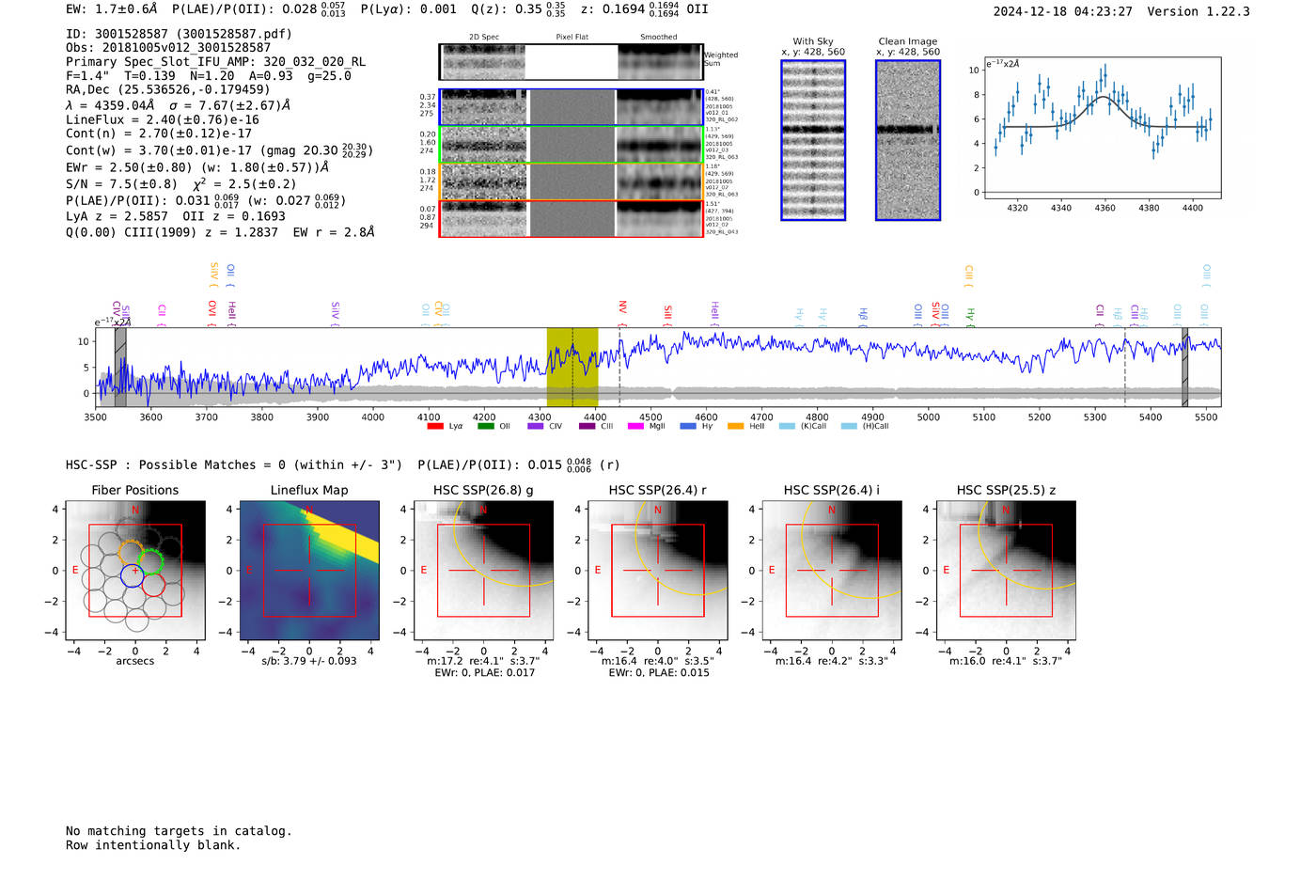Viewport: 1316px width, 896px height.
Task: Open the HSC SSP(26.4) r image
Action: pos(658,572)
